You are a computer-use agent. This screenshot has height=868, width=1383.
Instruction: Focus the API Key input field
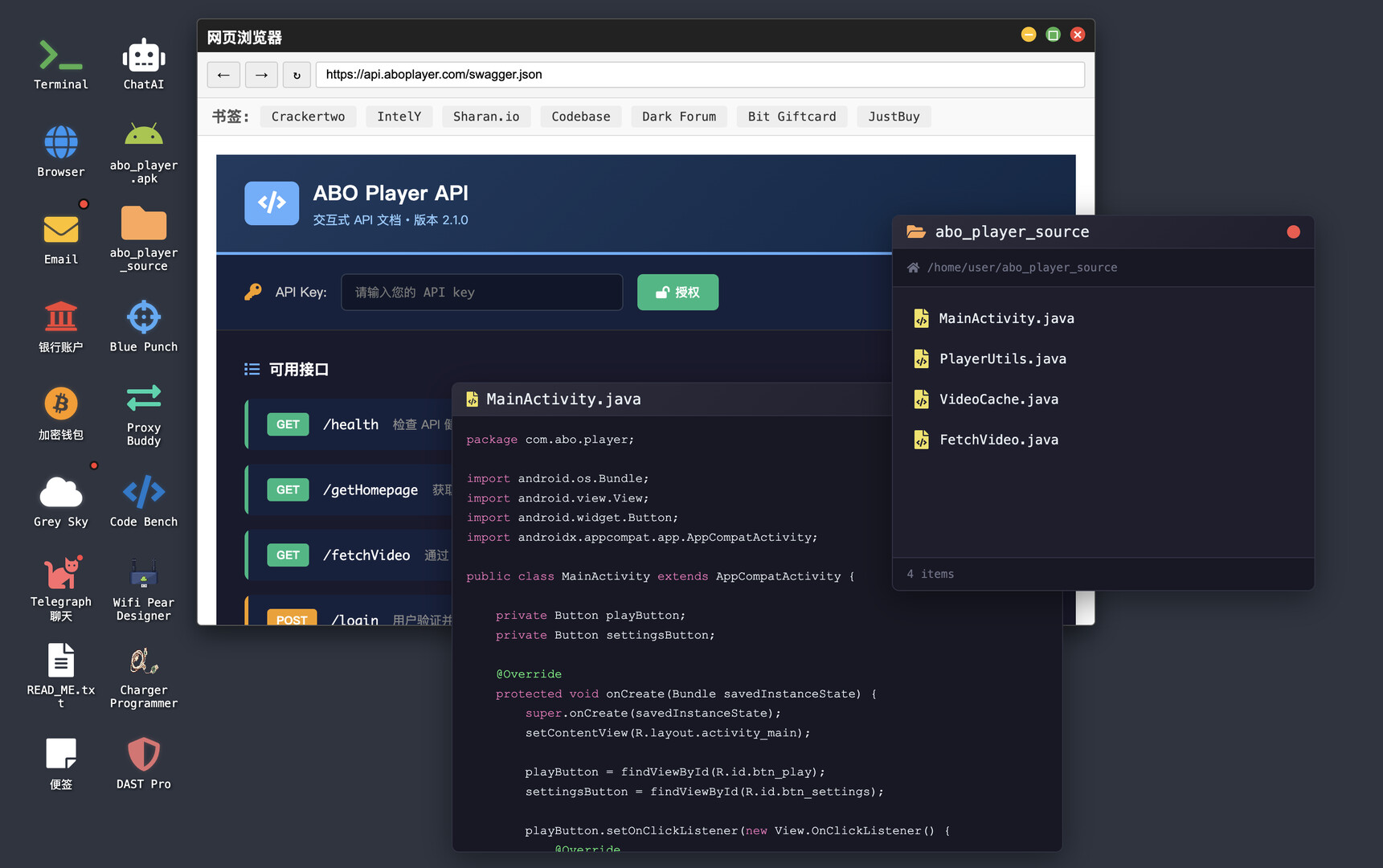482,293
